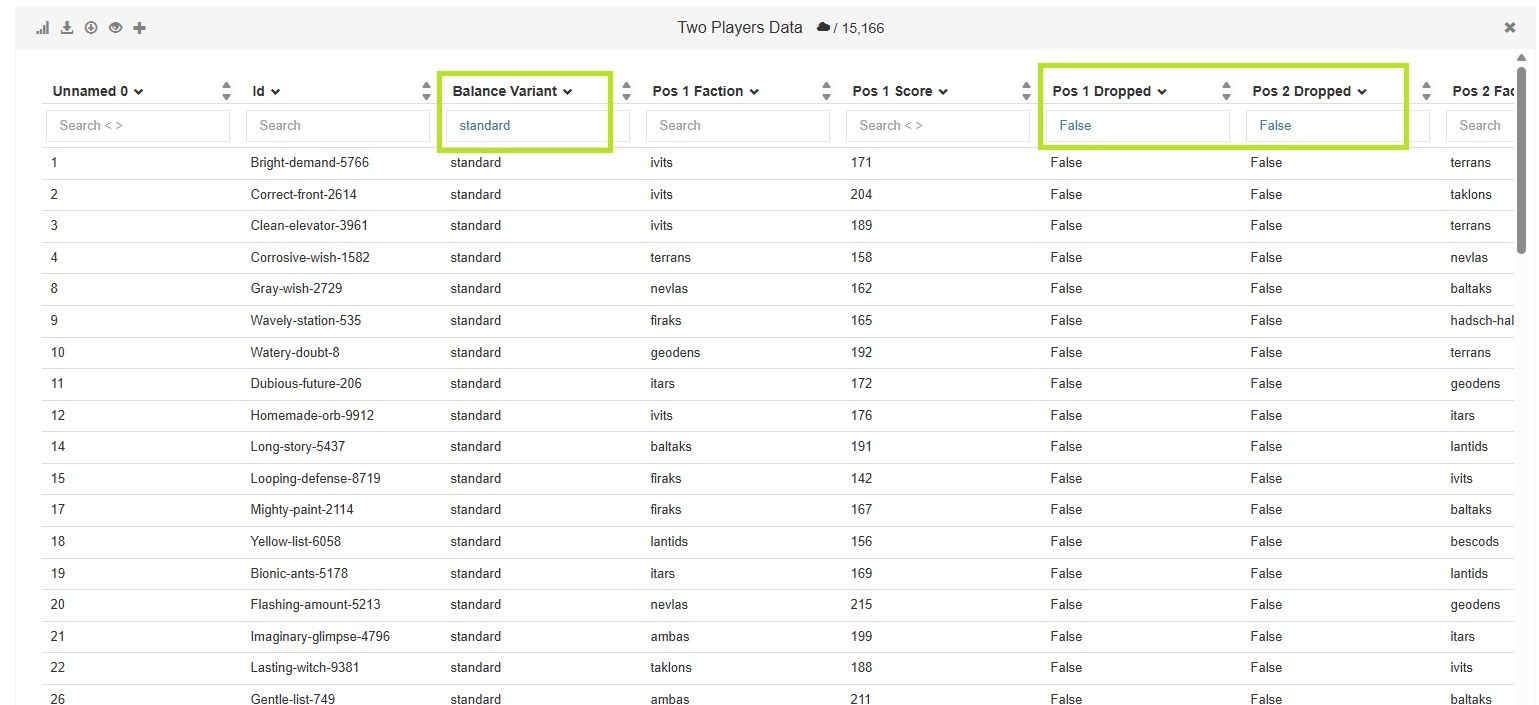1539x705 pixels.
Task: Click the geodens cell in Watery-doubt-8 row
Action: coord(675,352)
